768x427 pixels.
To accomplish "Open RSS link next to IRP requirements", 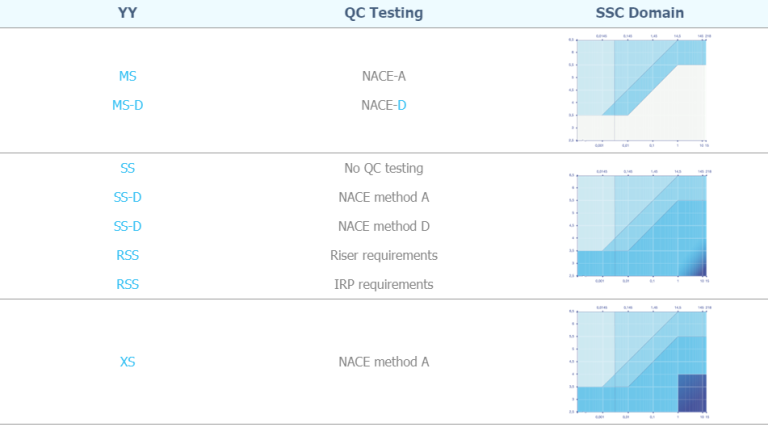I will [x=128, y=284].
